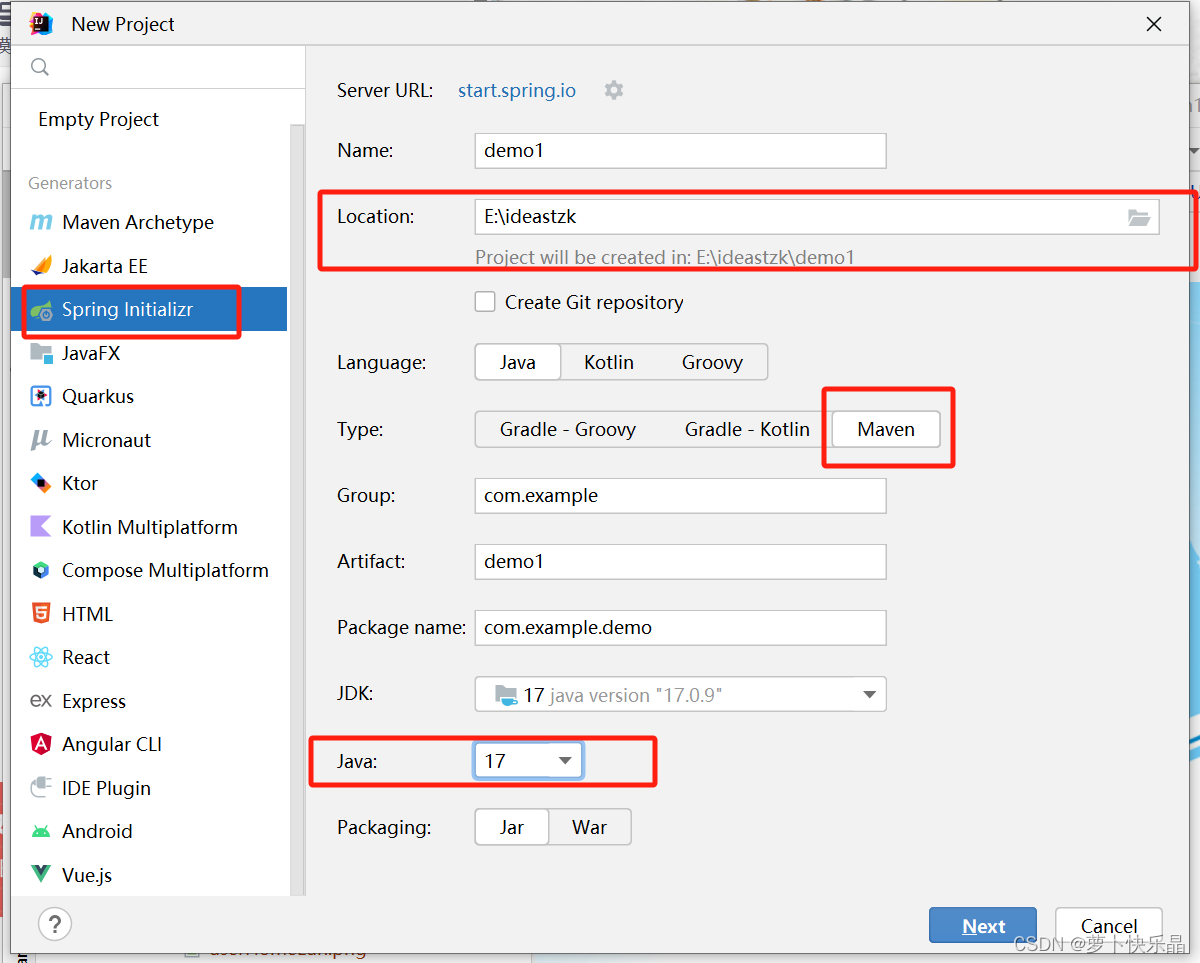Screen dimensions: 1200x963
Task: Select React generator text
Action: pyautogui.click(x=86, y=657)
